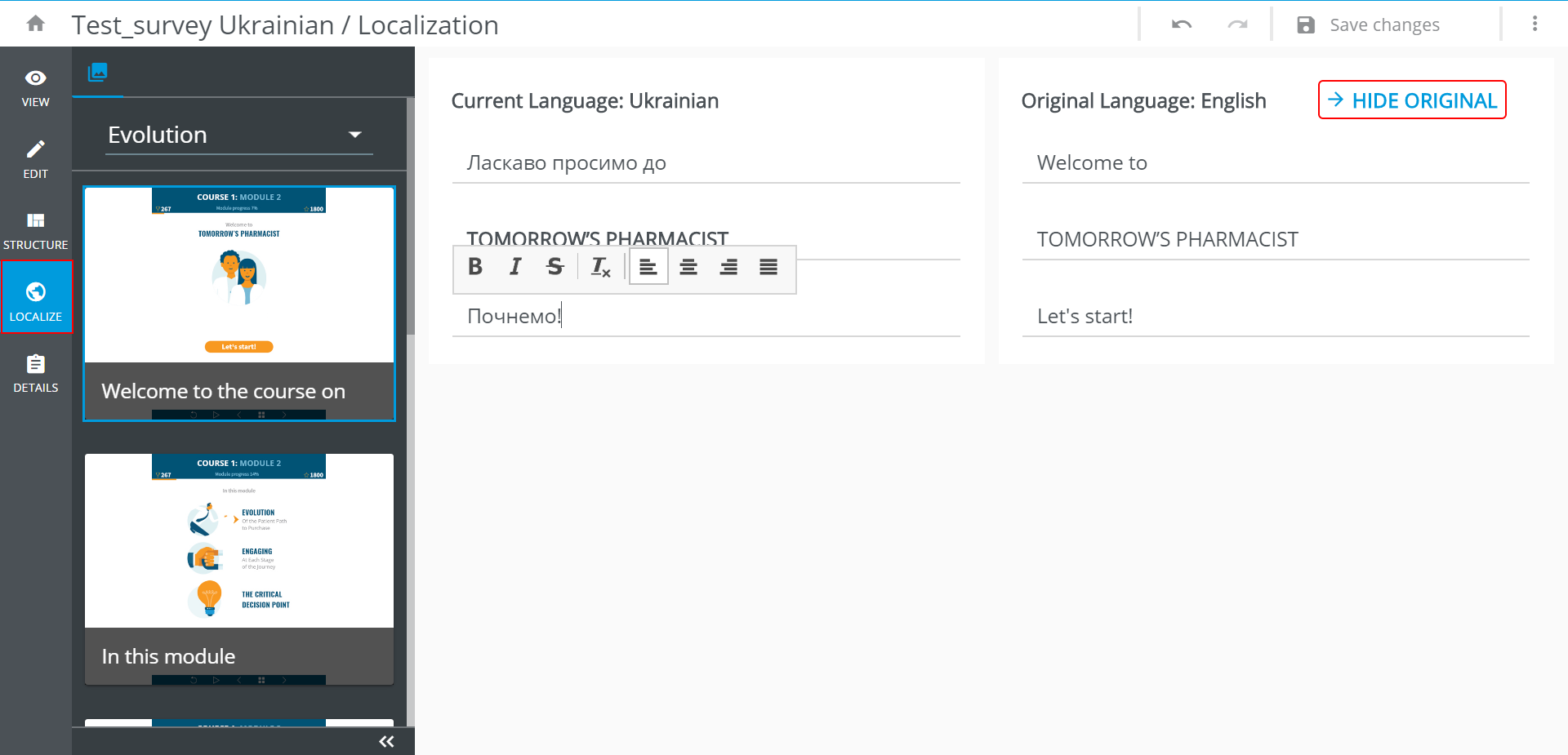Justify the text alignment
The width and height of the screenshot is (1568, 755).
coord(768,267)
